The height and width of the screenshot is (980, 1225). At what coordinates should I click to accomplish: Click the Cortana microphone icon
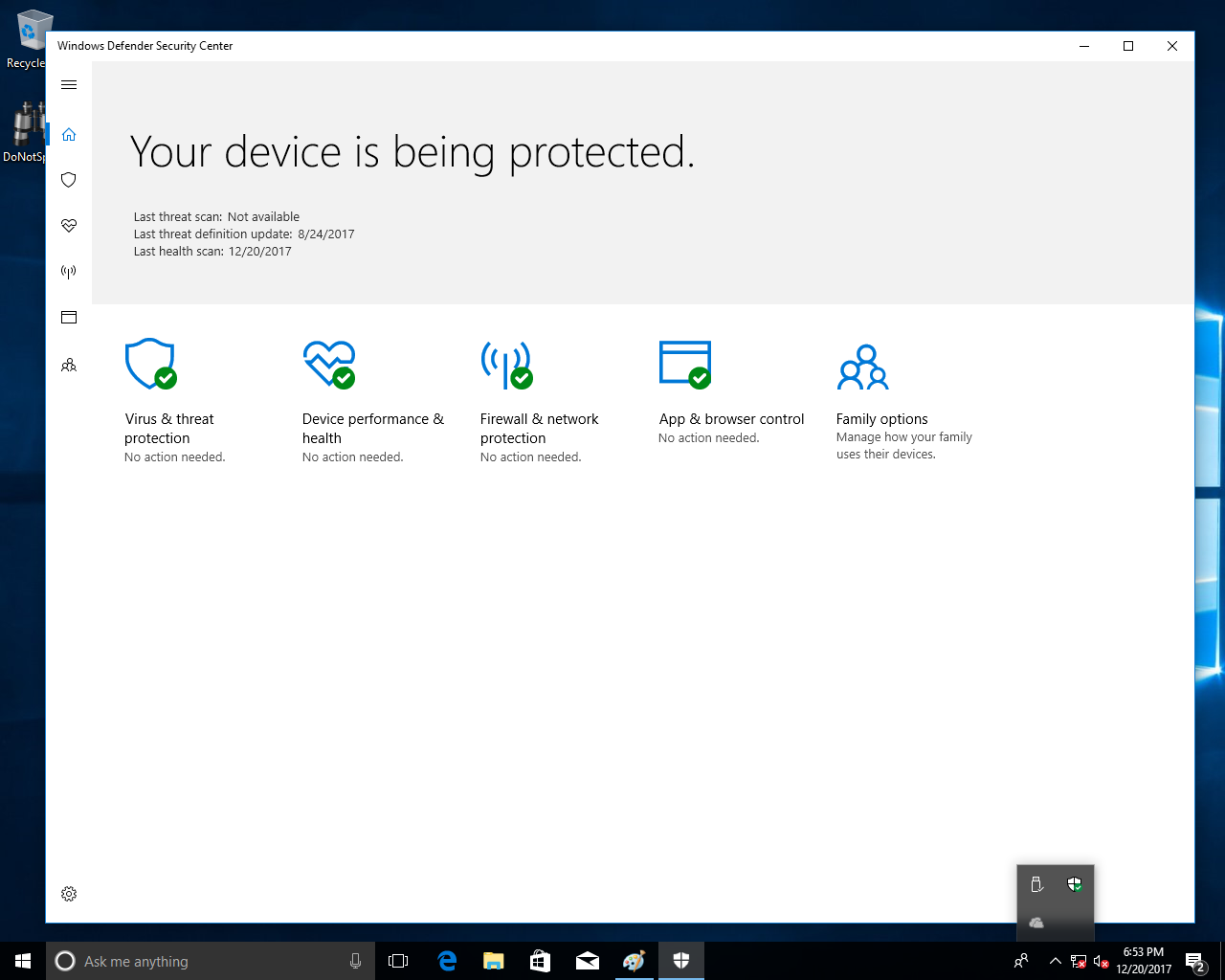pyautogui.click(x=355, y=961)
